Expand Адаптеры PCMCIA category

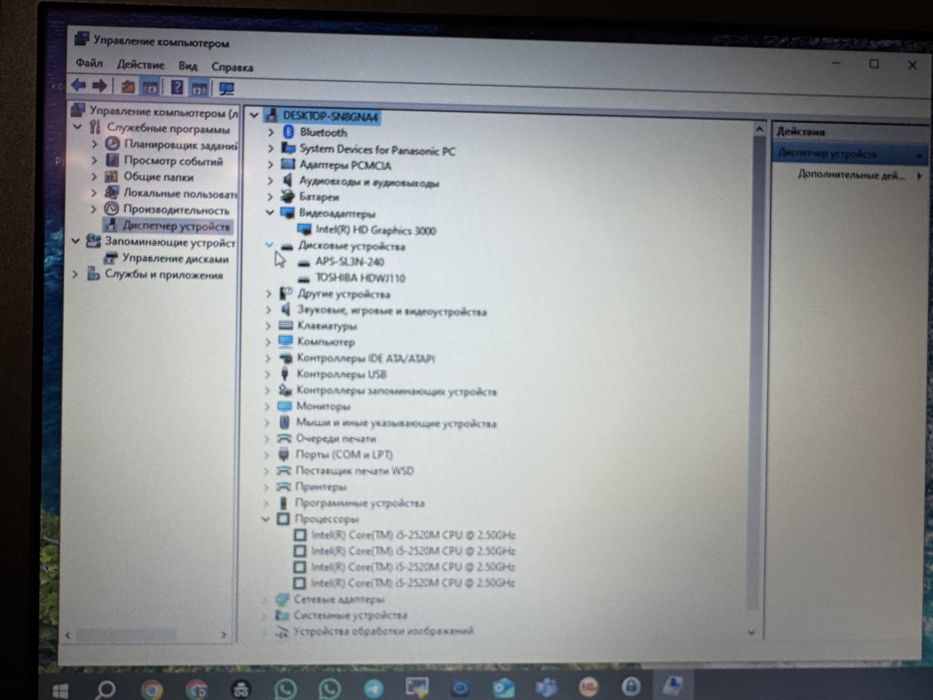[271, 164]
